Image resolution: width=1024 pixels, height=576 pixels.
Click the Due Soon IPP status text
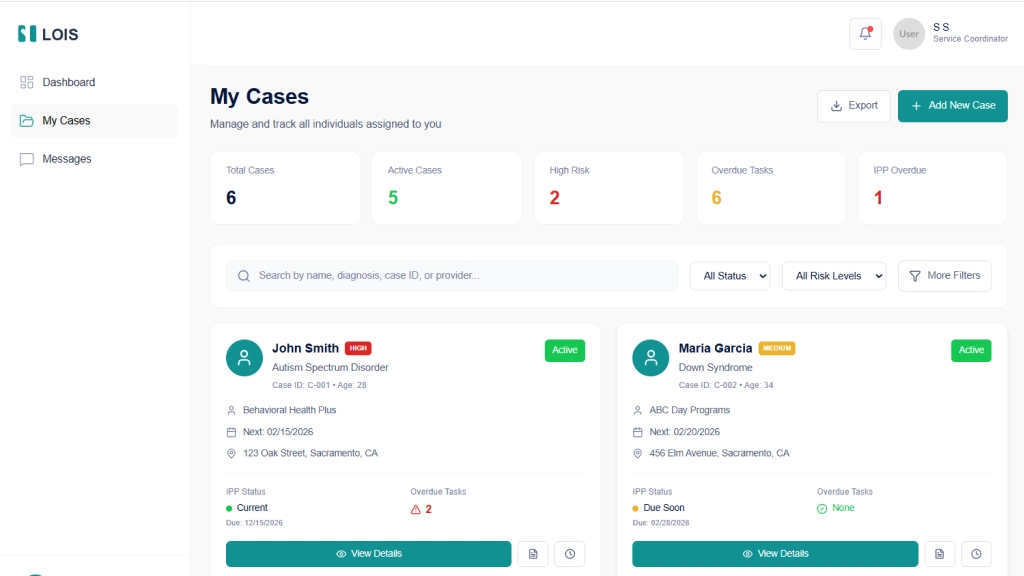(x=664, y=508)
